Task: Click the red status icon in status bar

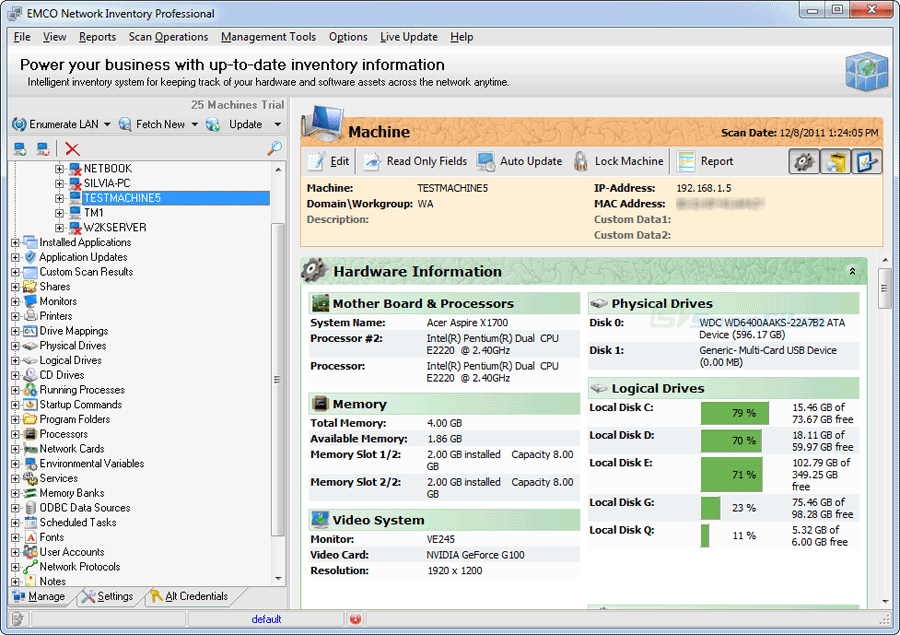Action: click(x=355, y=619)
